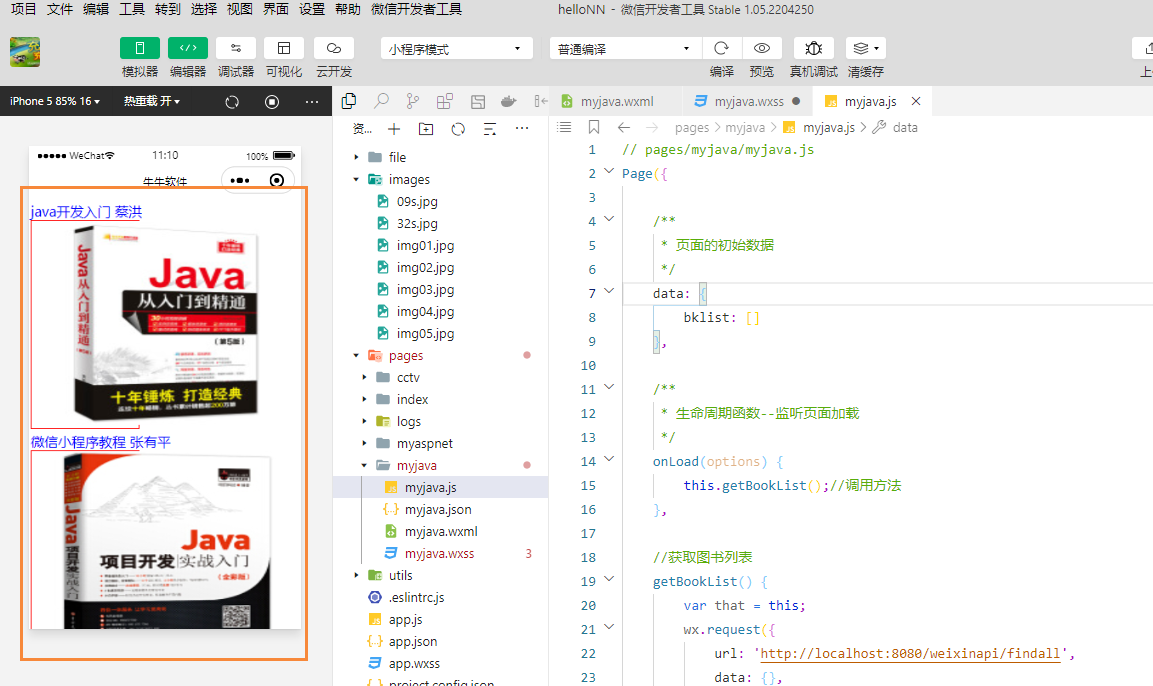
Task: Click the refresh explorer icon
Action: [x=458, y=129]
